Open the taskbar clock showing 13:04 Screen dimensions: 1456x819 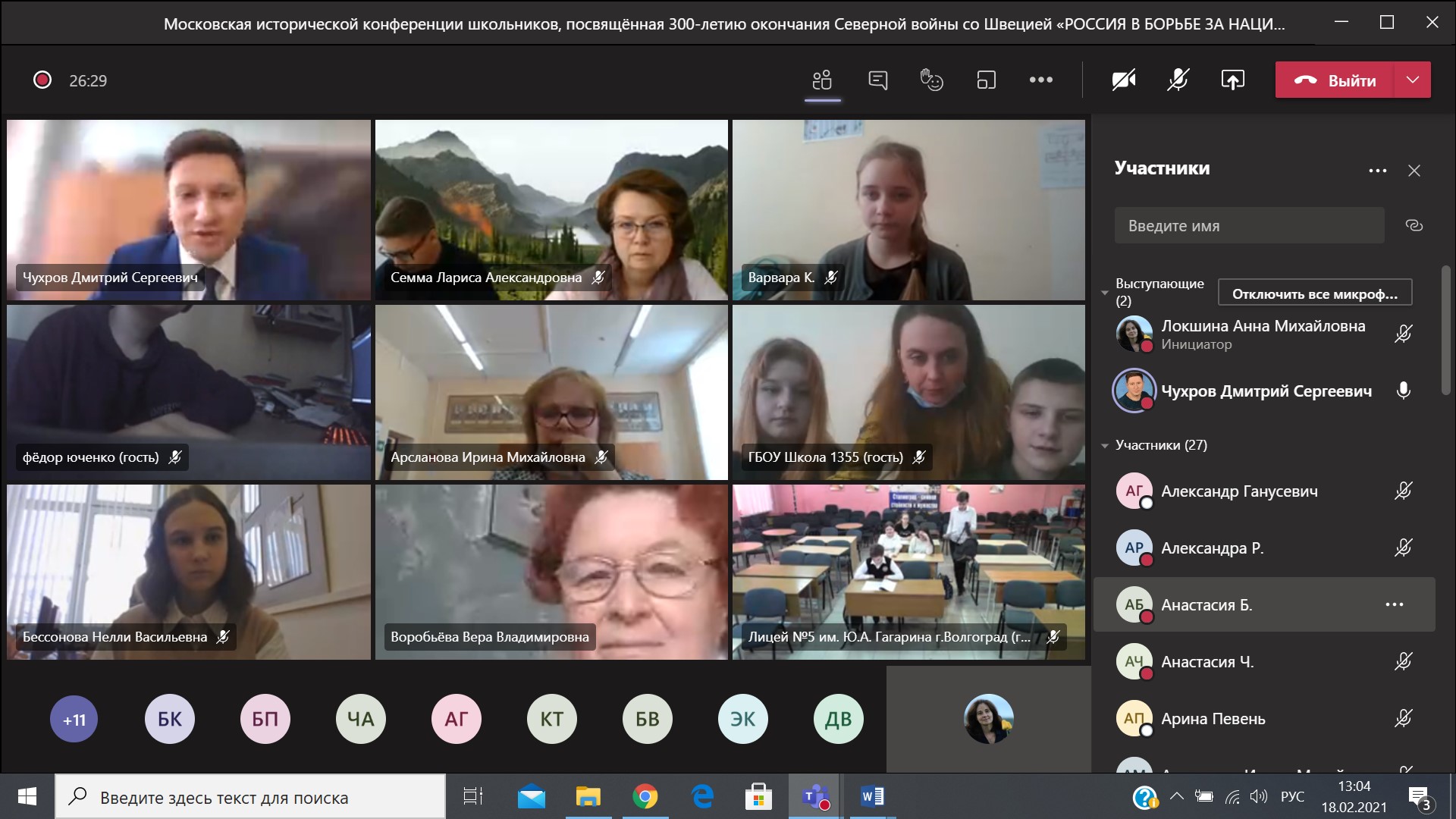coord(1354,796)
